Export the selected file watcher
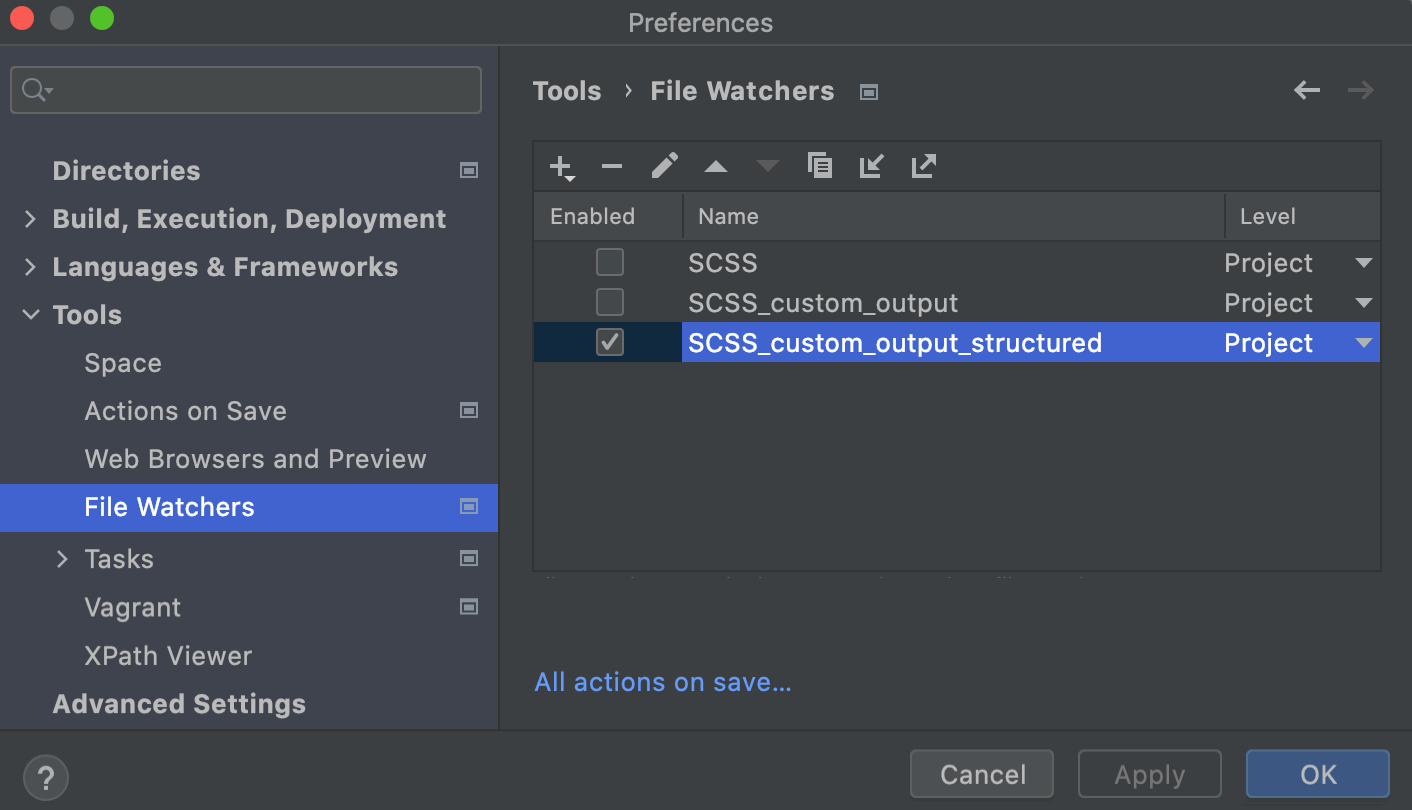1412x810 pixels. [x=922, y=166]
